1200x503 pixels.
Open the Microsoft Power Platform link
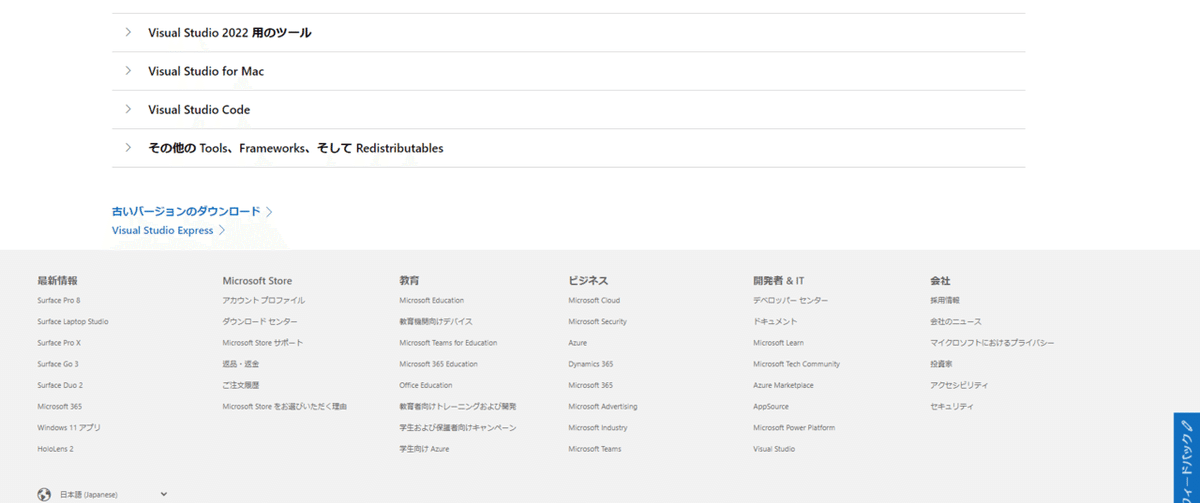(794, 428)
